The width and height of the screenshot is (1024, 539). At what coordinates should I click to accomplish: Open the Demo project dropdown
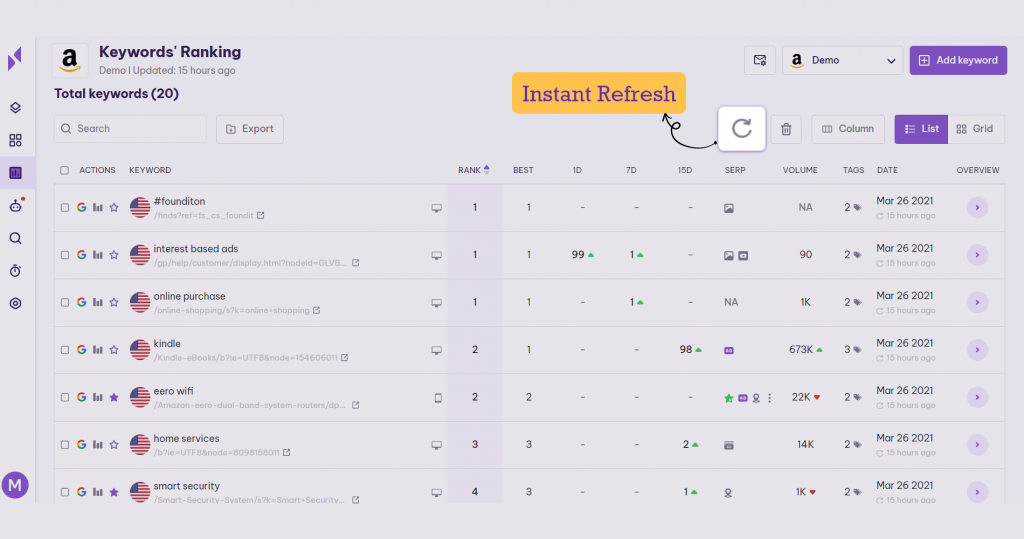pyautogui.click(x=842, y=60)
